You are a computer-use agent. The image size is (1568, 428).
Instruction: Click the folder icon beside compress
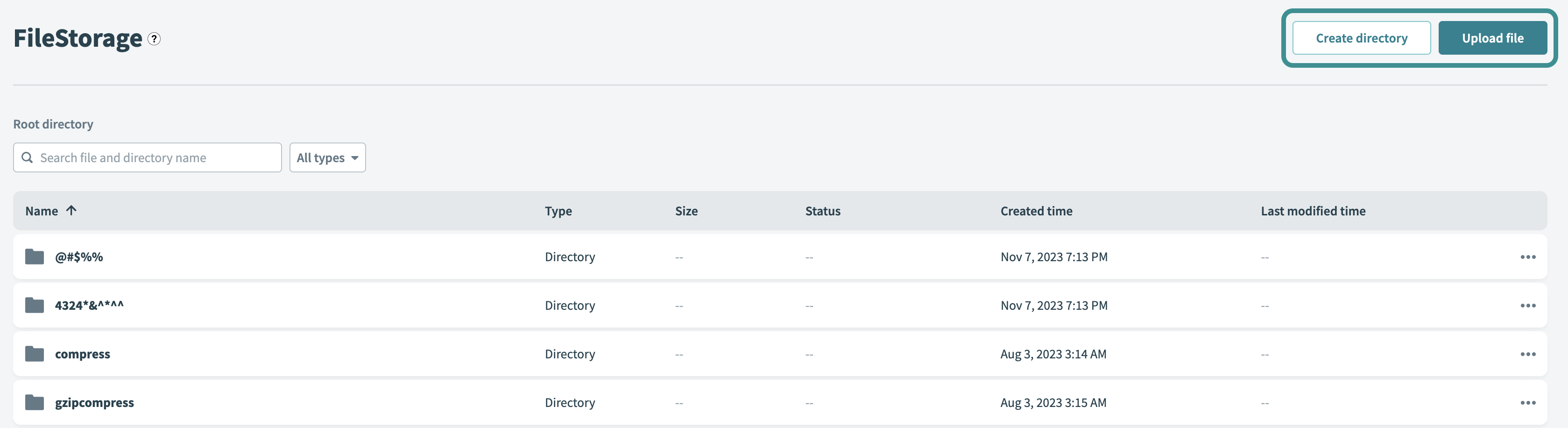[34, 354]
